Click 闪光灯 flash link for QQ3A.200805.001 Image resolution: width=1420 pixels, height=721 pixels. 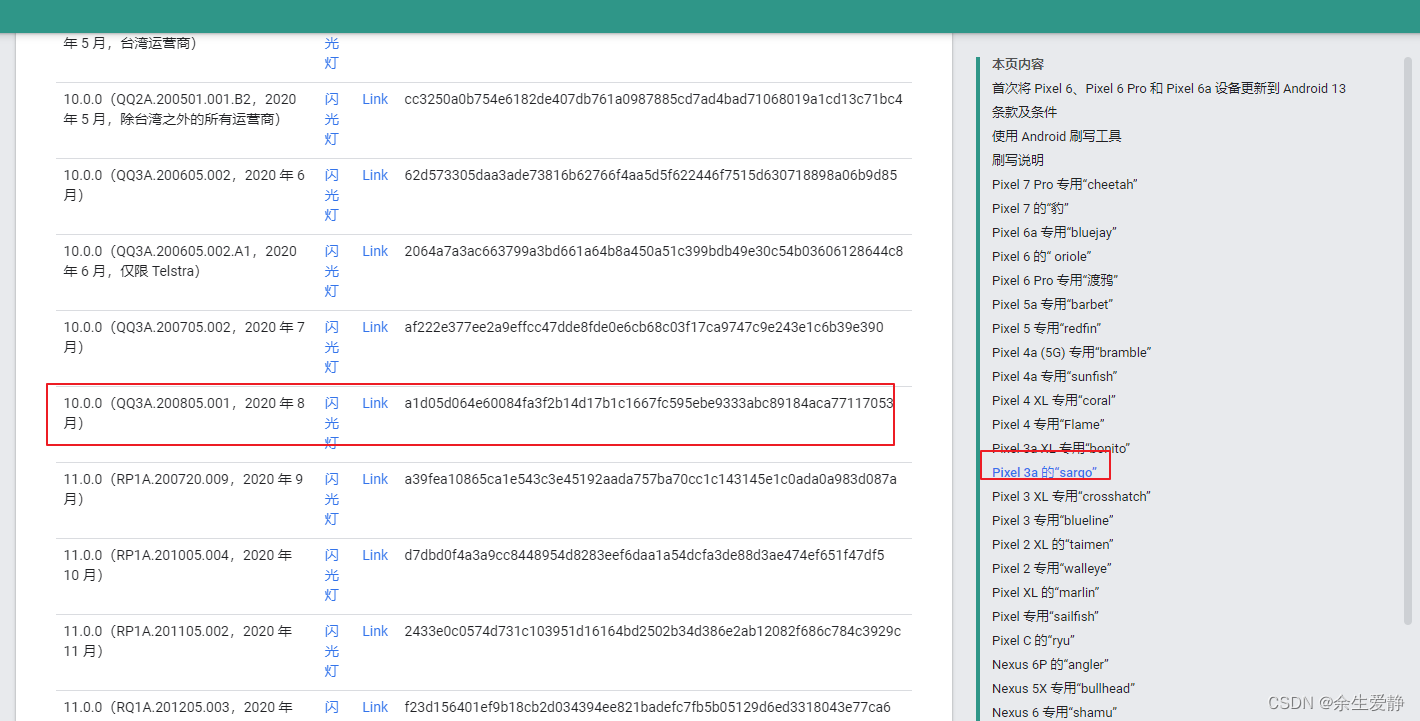pos(332,423)
